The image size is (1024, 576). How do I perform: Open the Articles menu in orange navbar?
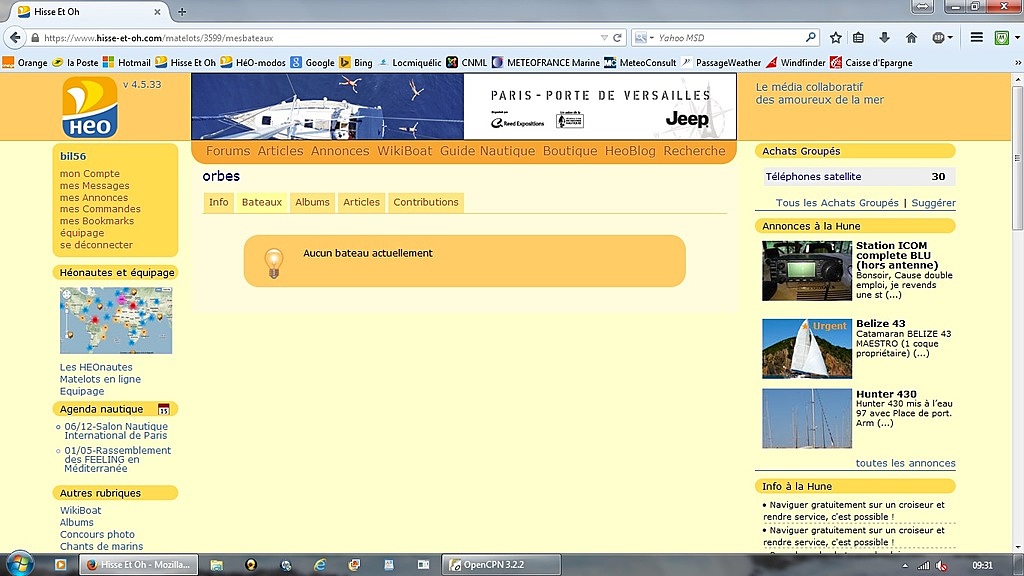coord(280,151)
